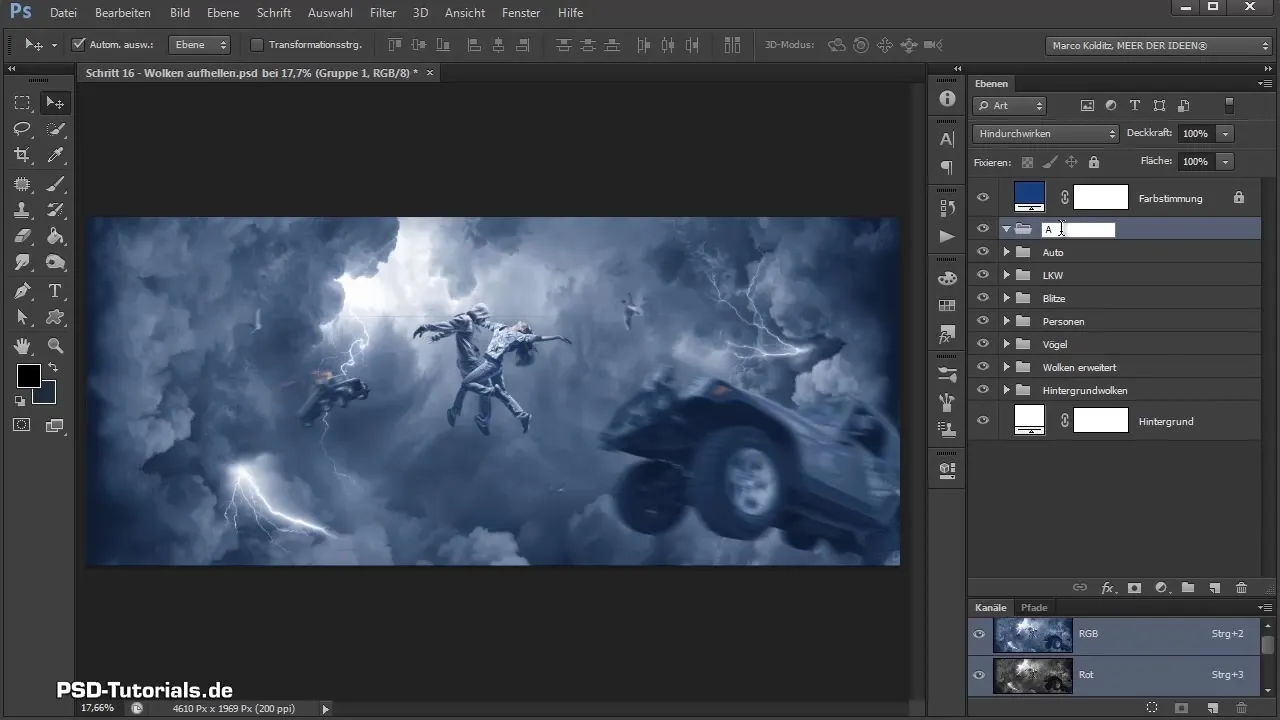Select the Spot Healing Brush tool
The image size is (1280, 720).
tap(22, 183)
